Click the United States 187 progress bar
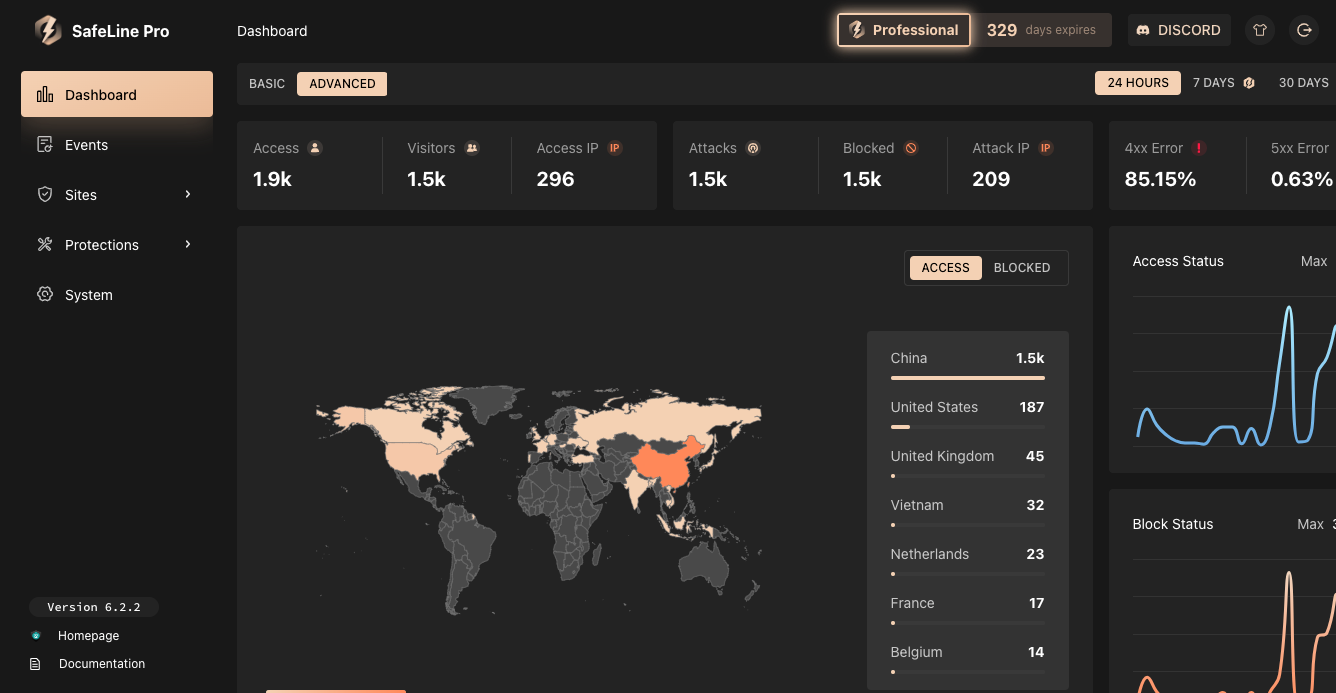The width and height of the screenshot is (1336, 693). (968, 427)
